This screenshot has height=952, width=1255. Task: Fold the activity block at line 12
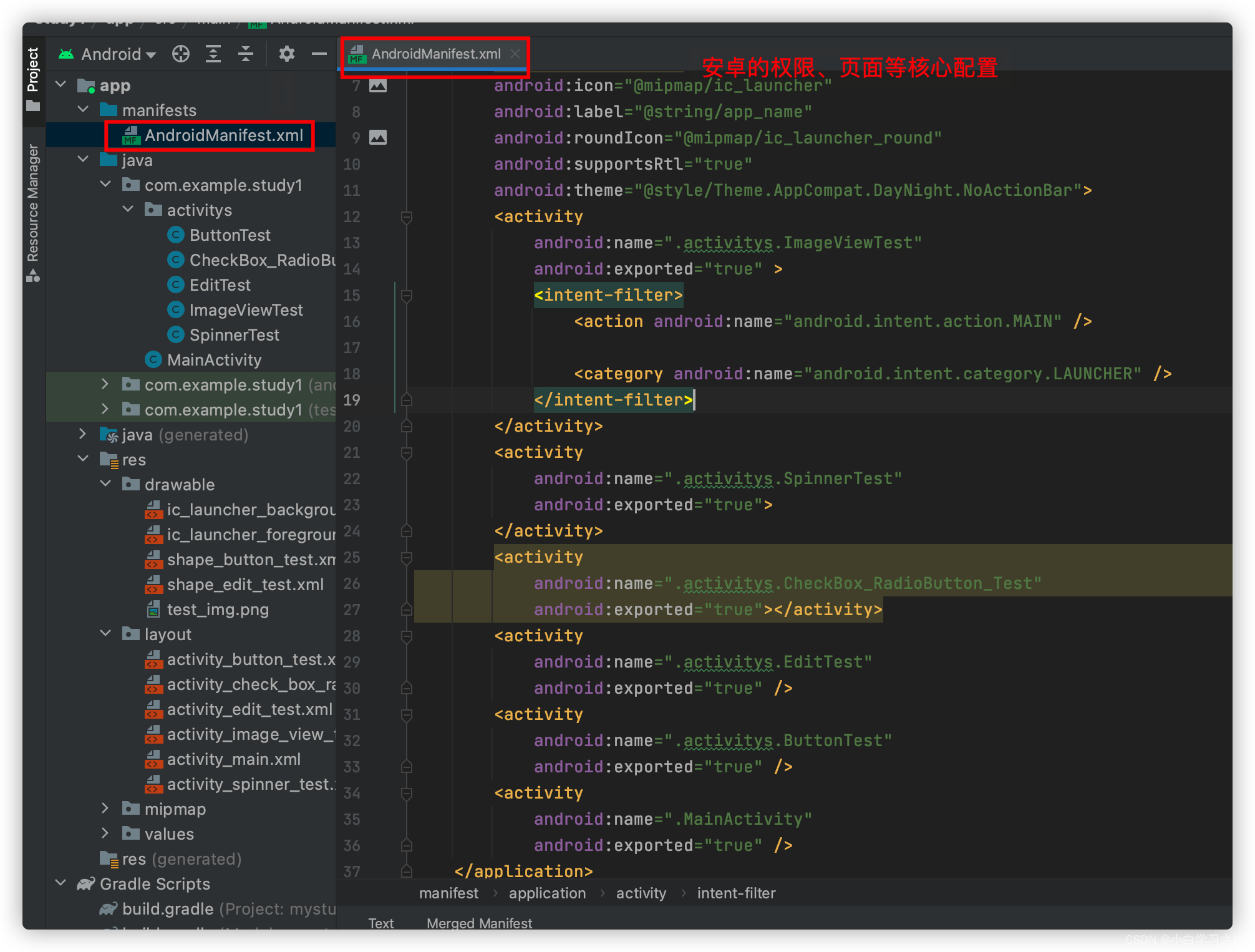pyautogui.click(x=407, y=217)
